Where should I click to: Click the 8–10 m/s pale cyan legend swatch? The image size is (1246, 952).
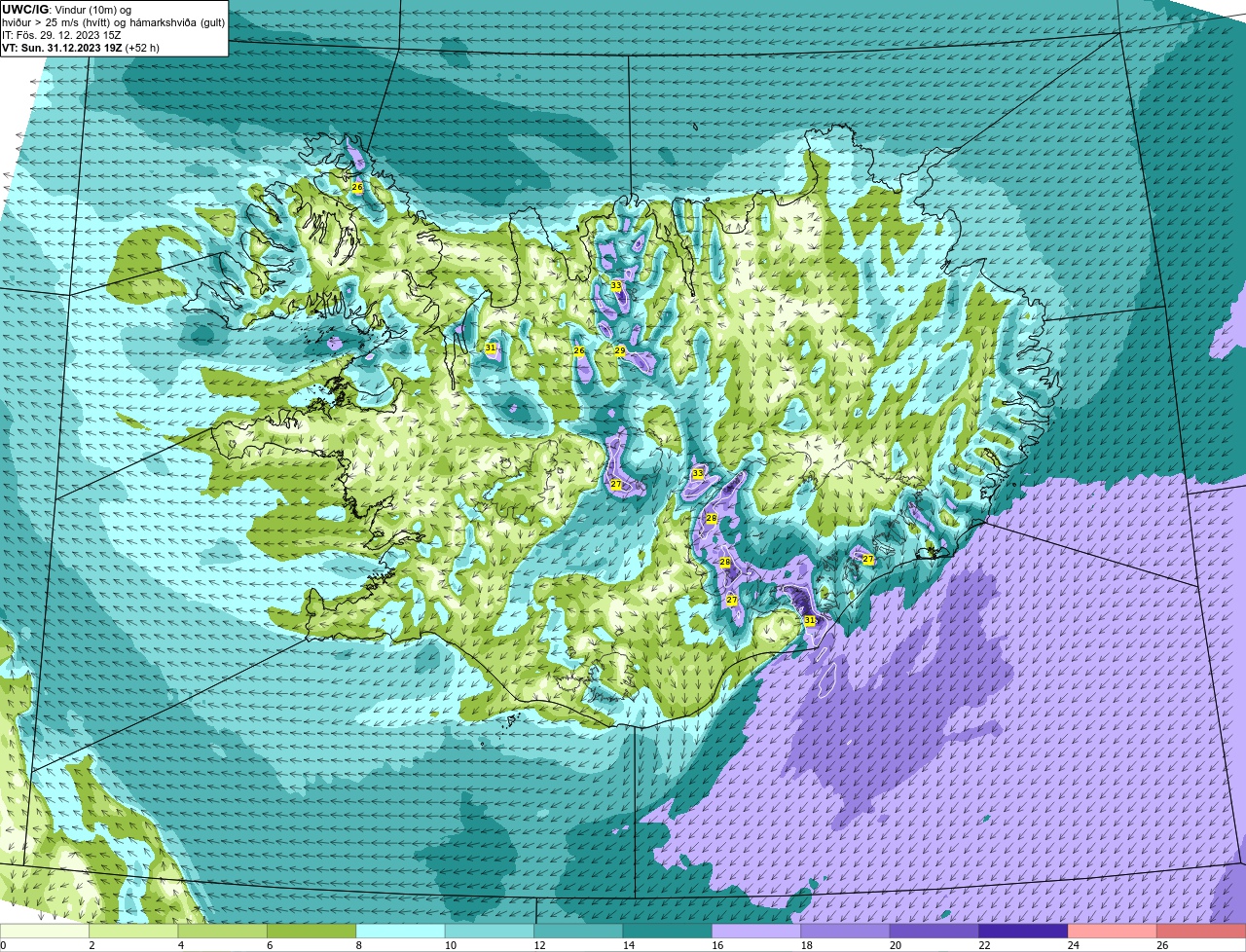pyautogui.click(x=401, y=931)
